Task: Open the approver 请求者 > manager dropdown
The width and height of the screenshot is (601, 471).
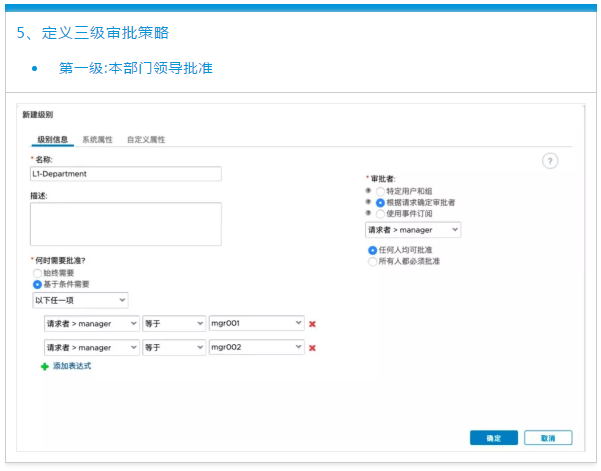Action: (413, 230)
